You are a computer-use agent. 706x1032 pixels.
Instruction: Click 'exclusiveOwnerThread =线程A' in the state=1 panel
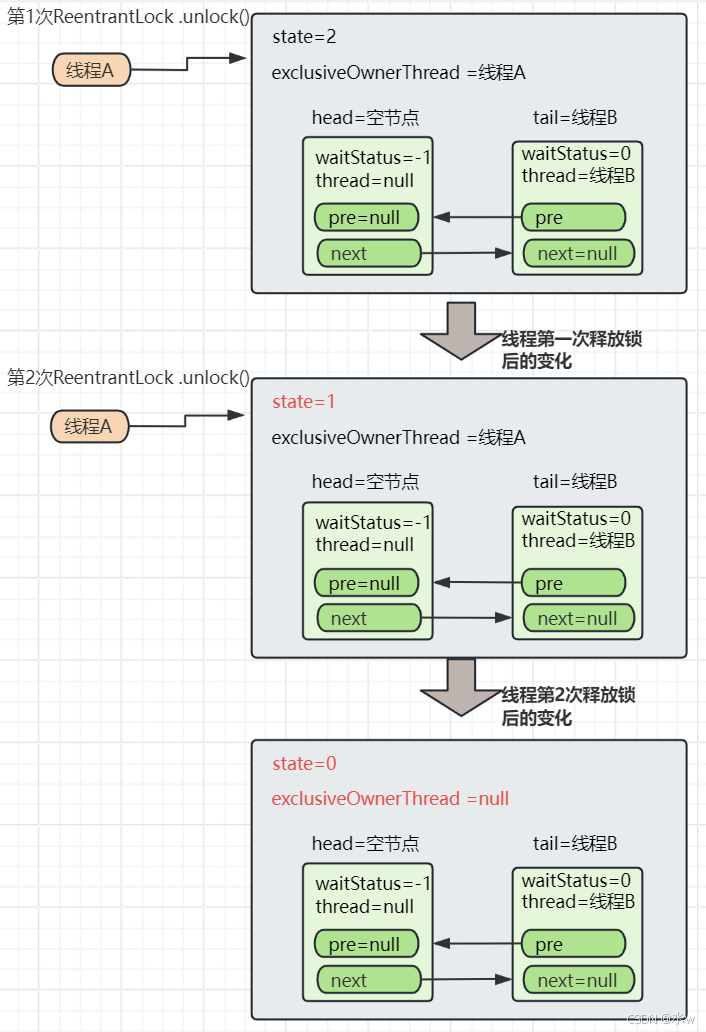pyautogui.click(x=398, y=437)
